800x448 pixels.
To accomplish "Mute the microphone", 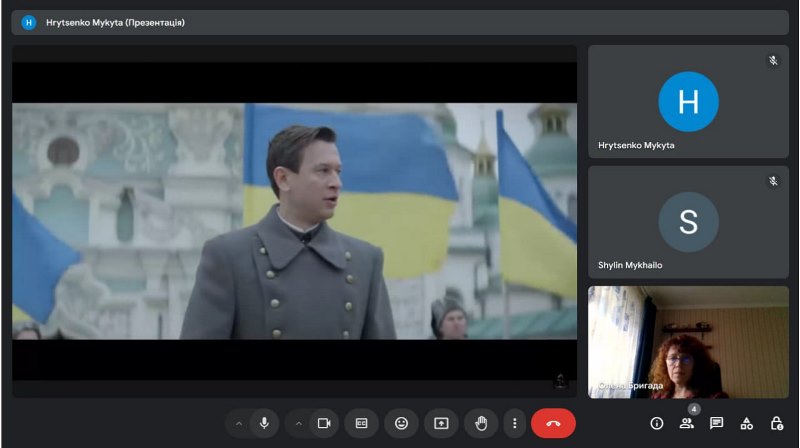I will [x=264, y=424].
